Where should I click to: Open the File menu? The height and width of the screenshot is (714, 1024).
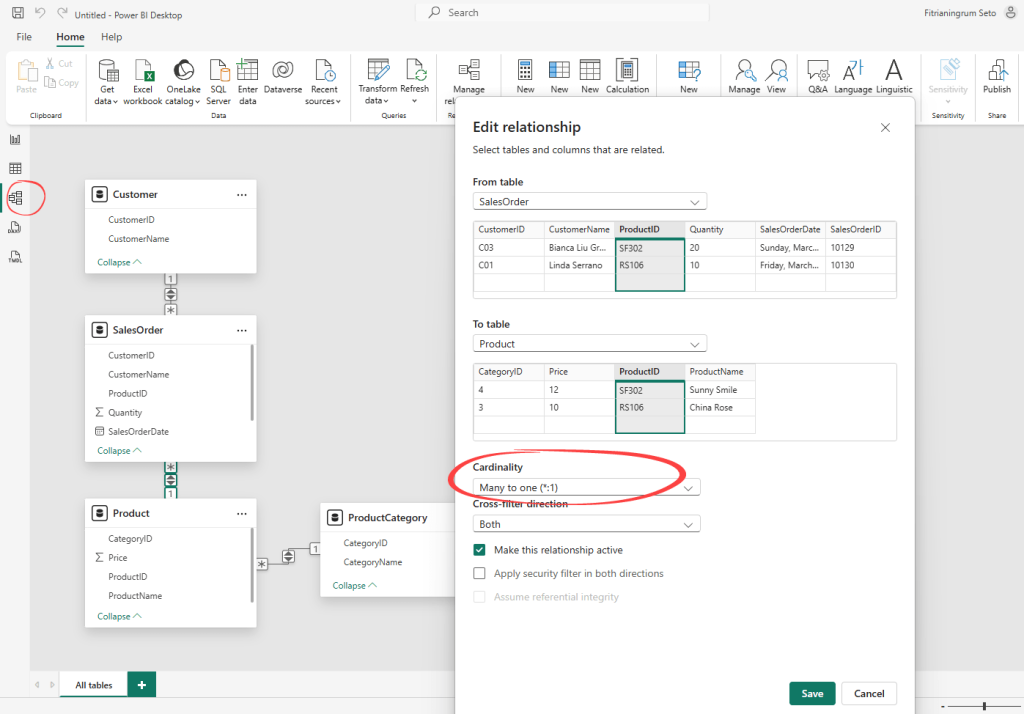[x=23, y=37]
